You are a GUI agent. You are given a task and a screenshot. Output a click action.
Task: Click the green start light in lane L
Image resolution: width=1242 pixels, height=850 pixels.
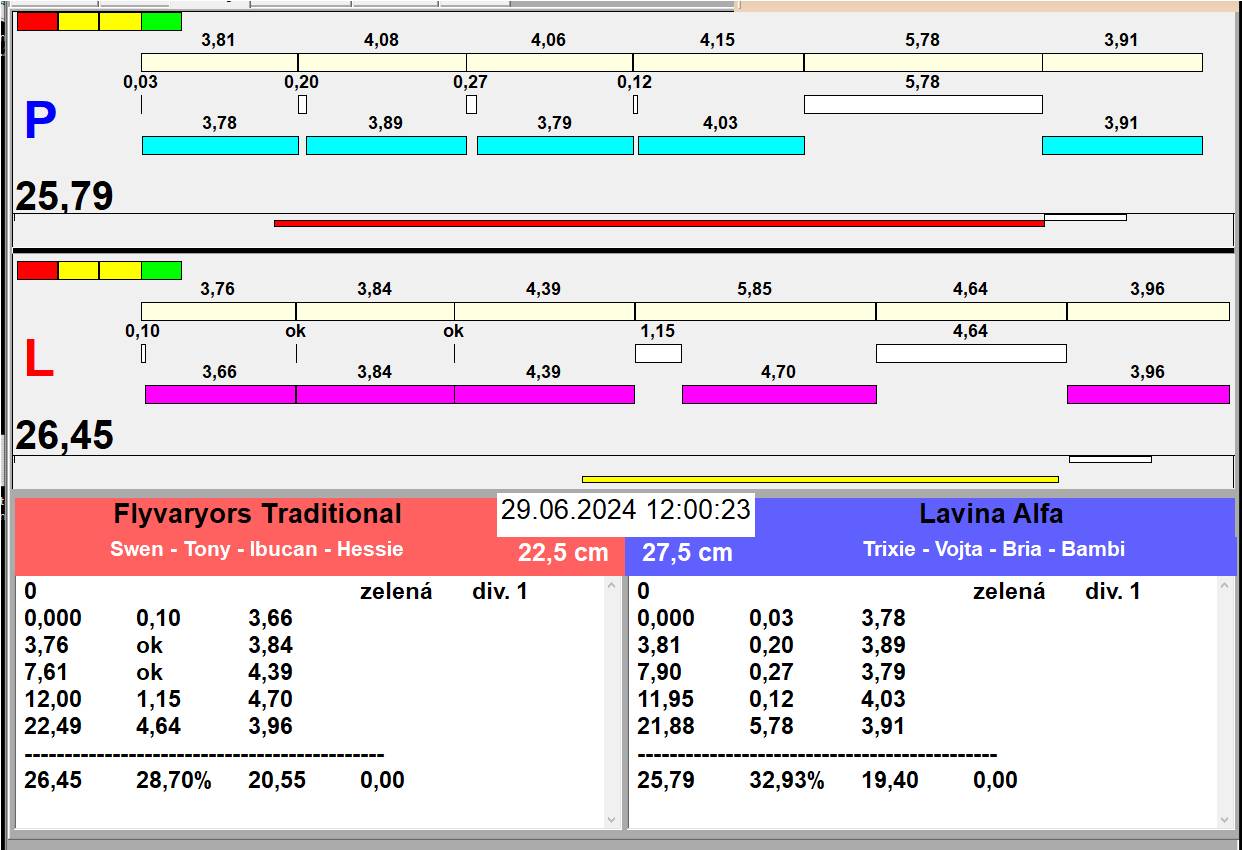[161, 270]
